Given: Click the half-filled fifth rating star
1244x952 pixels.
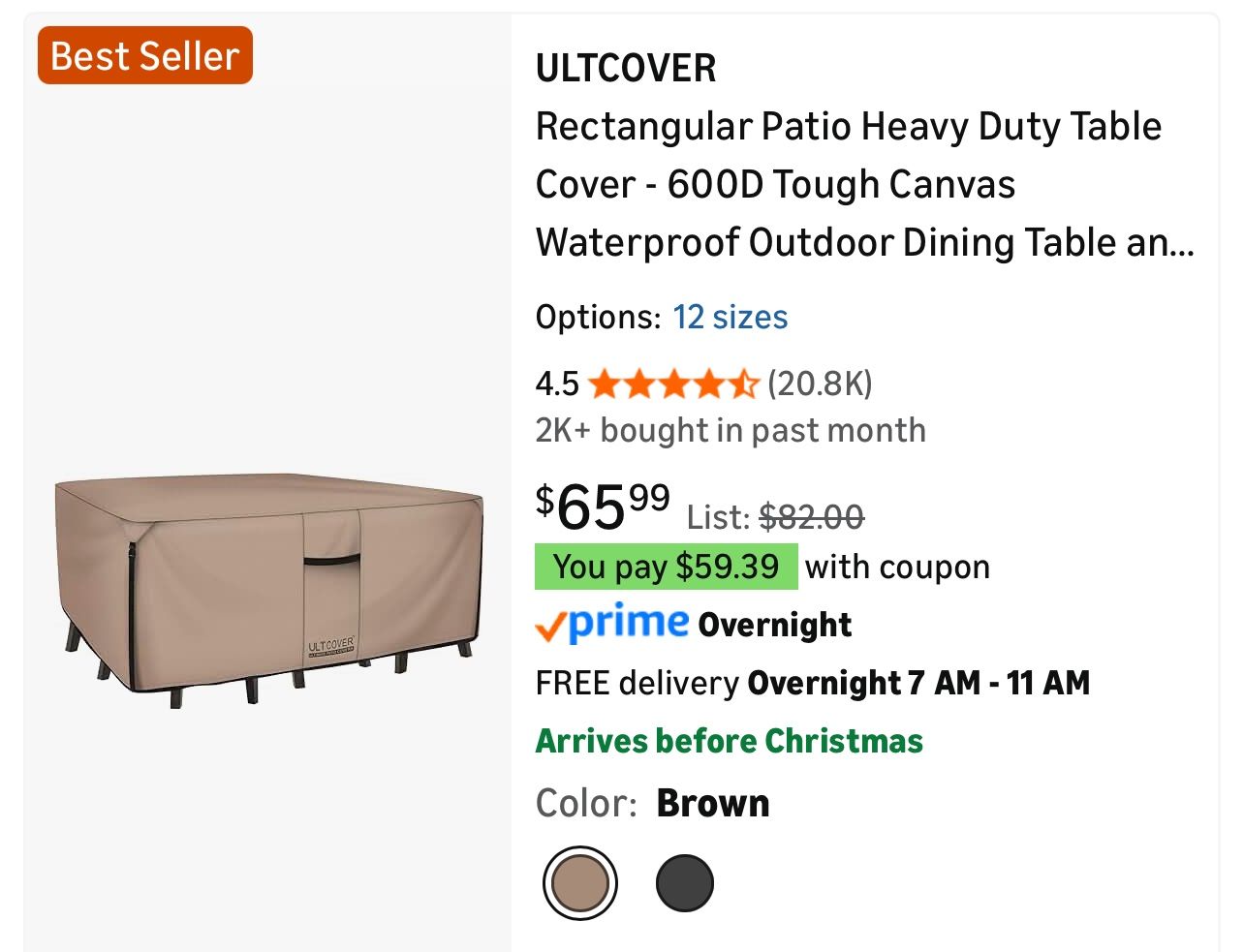Looking at the screenshot, I should 745,384.
